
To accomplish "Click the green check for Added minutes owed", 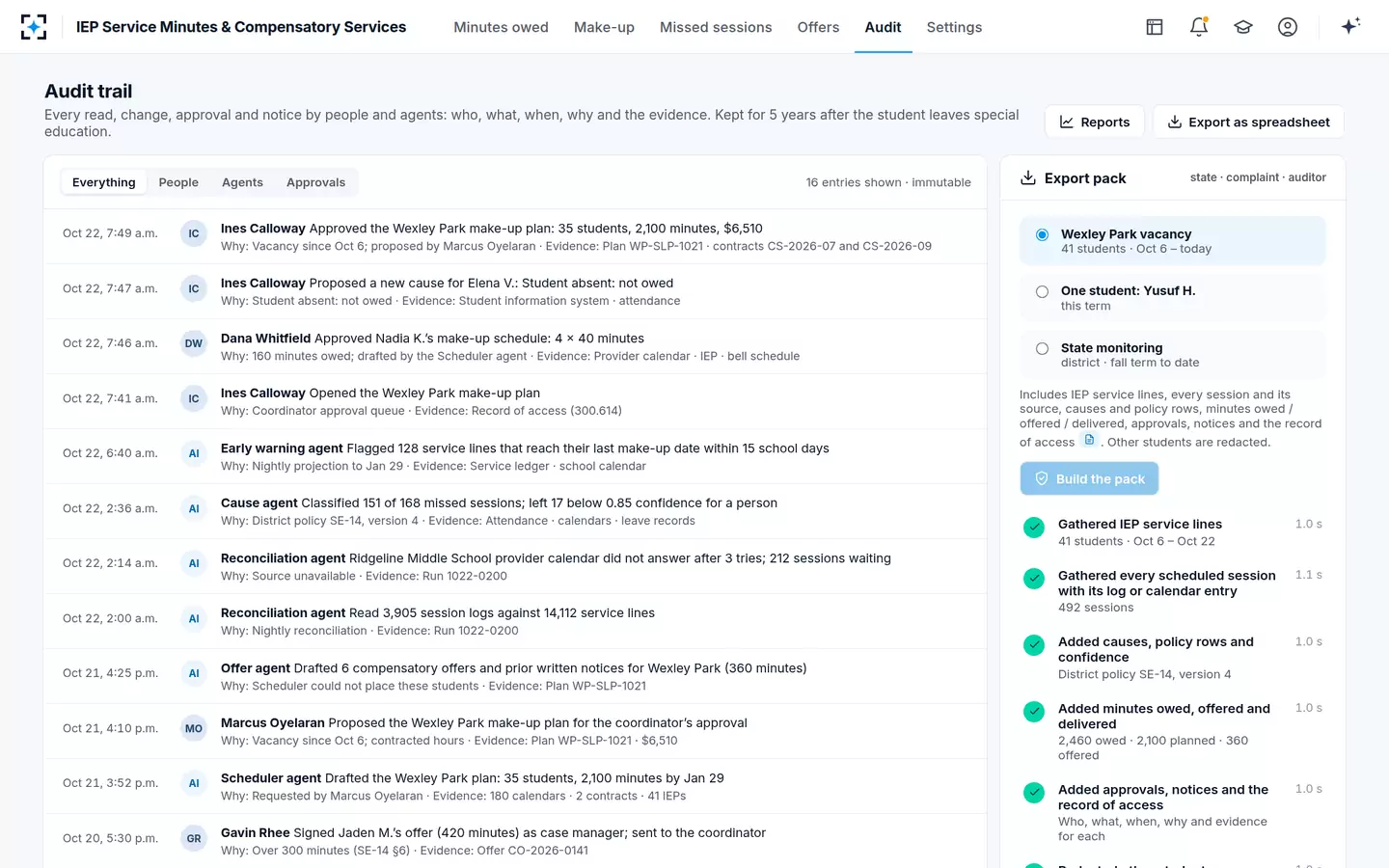I will pyautogui.click(x=1034, y=711).
